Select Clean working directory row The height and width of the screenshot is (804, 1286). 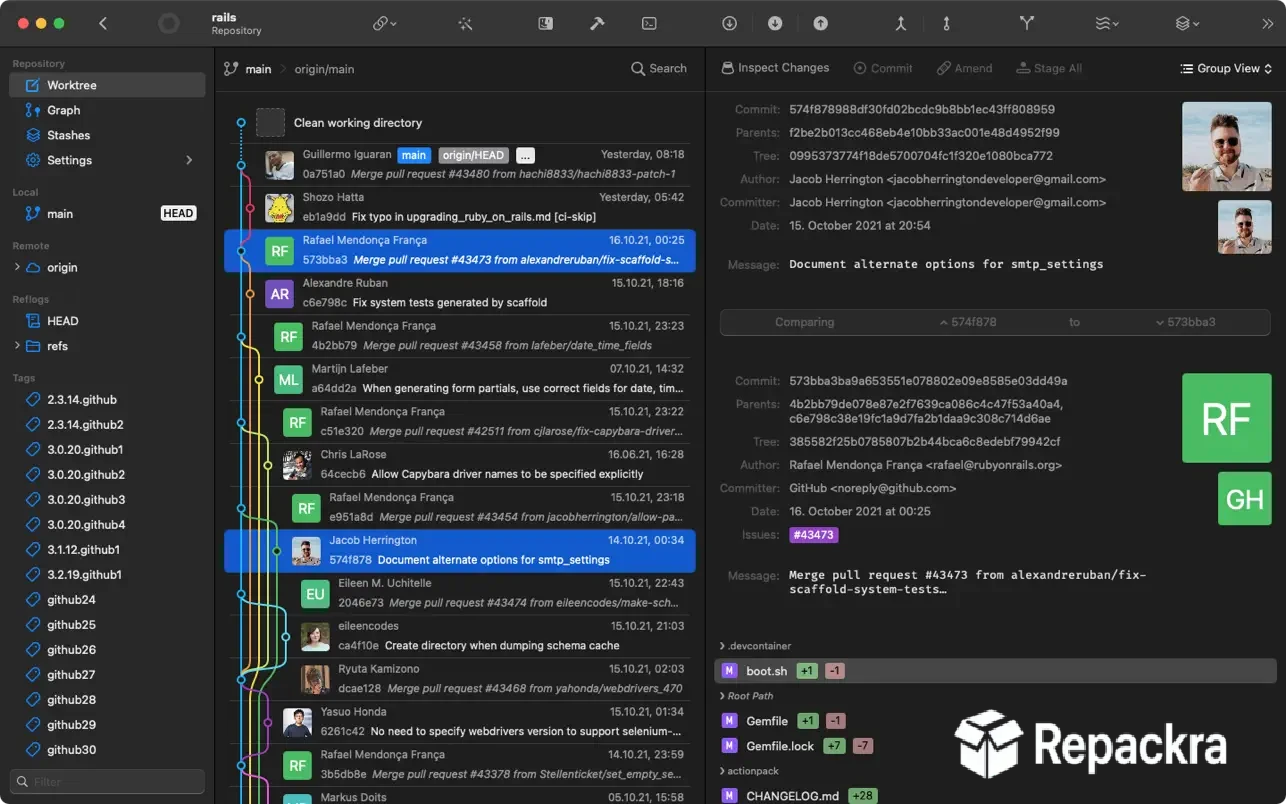point(460,122)
